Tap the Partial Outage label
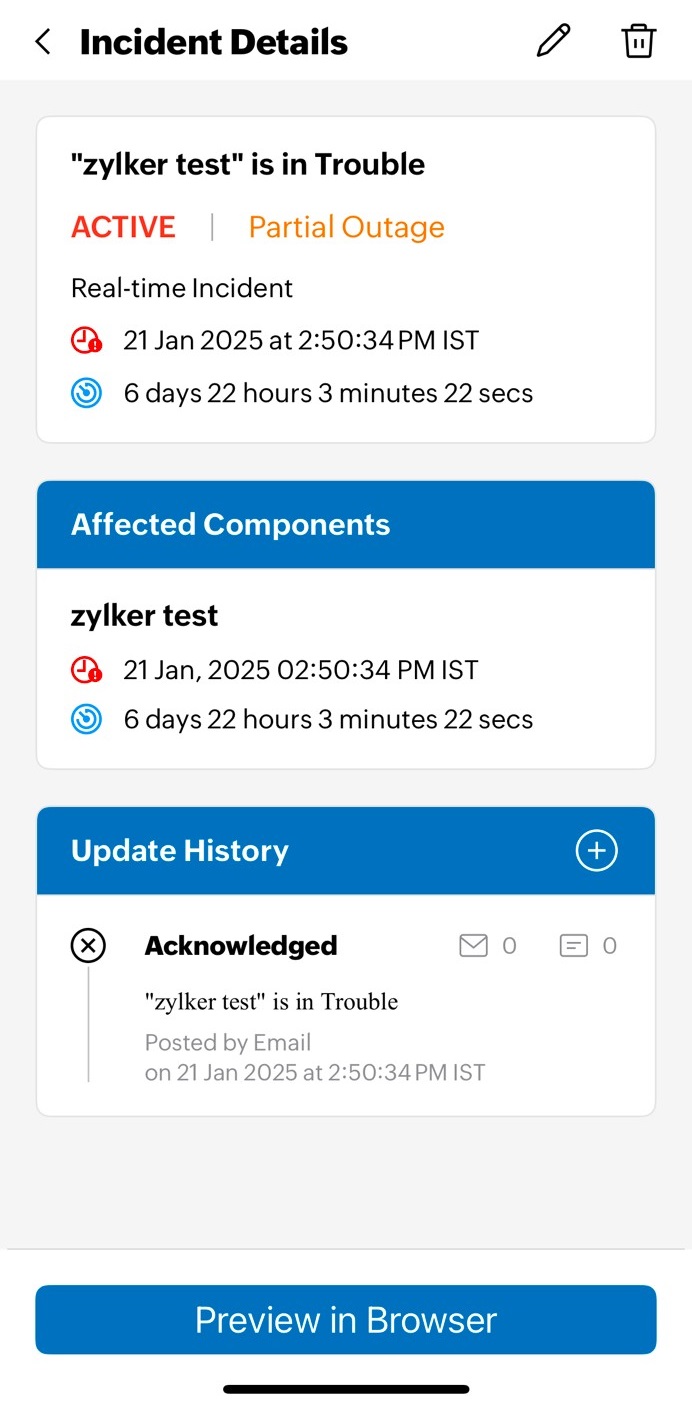The image size is (692, 1408). [x=346, y=227]
